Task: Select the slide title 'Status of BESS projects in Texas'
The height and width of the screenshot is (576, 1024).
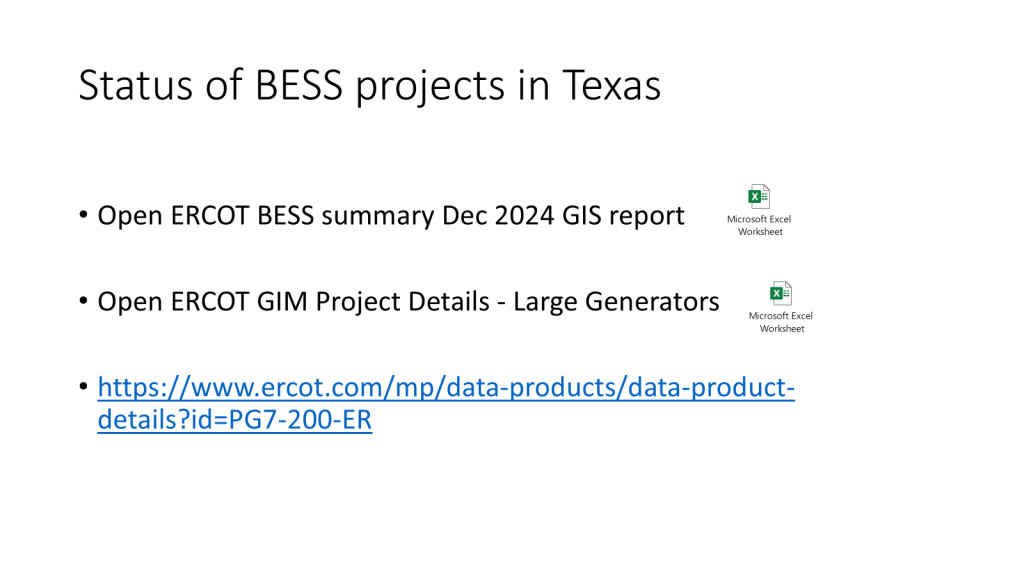Action: [x=369, y=87]
